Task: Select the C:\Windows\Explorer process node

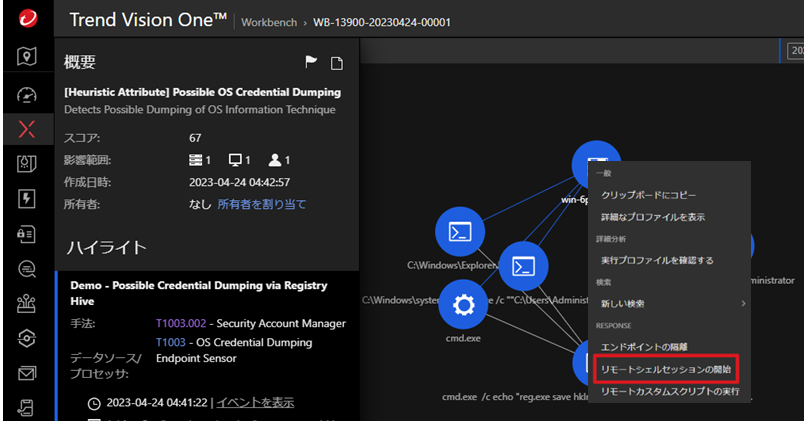Action: coord(460,232)
